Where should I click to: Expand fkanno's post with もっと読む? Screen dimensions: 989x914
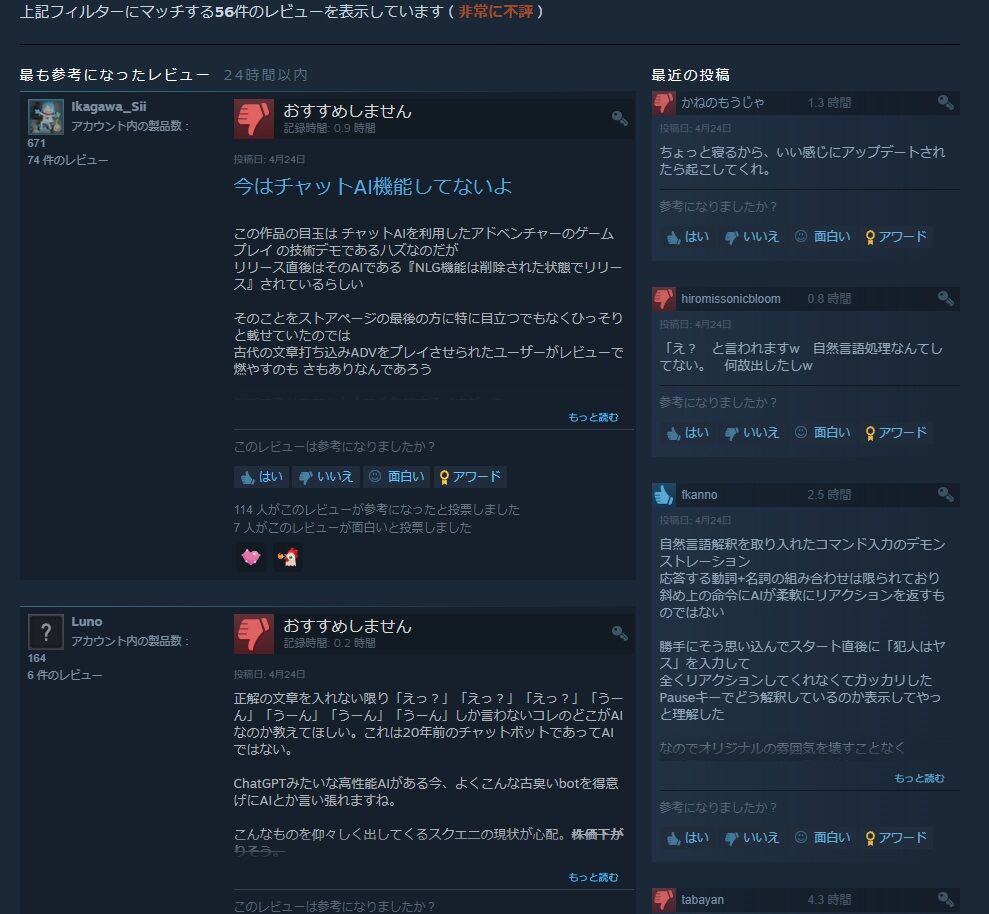(x=919, y=778)
